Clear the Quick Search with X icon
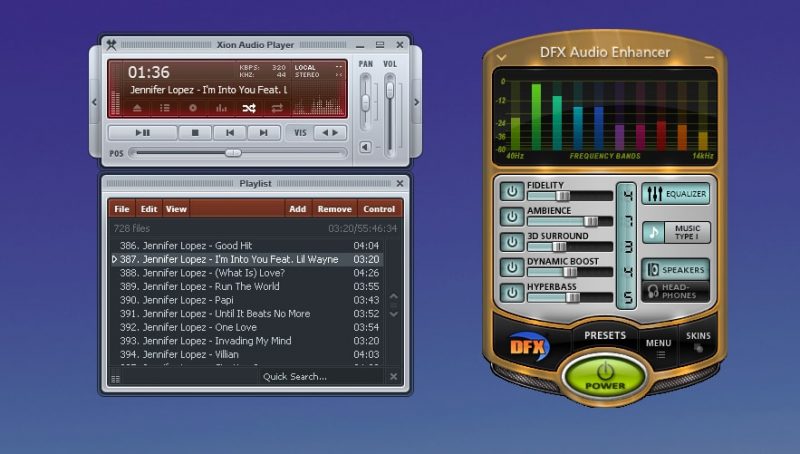 point(393,376)
